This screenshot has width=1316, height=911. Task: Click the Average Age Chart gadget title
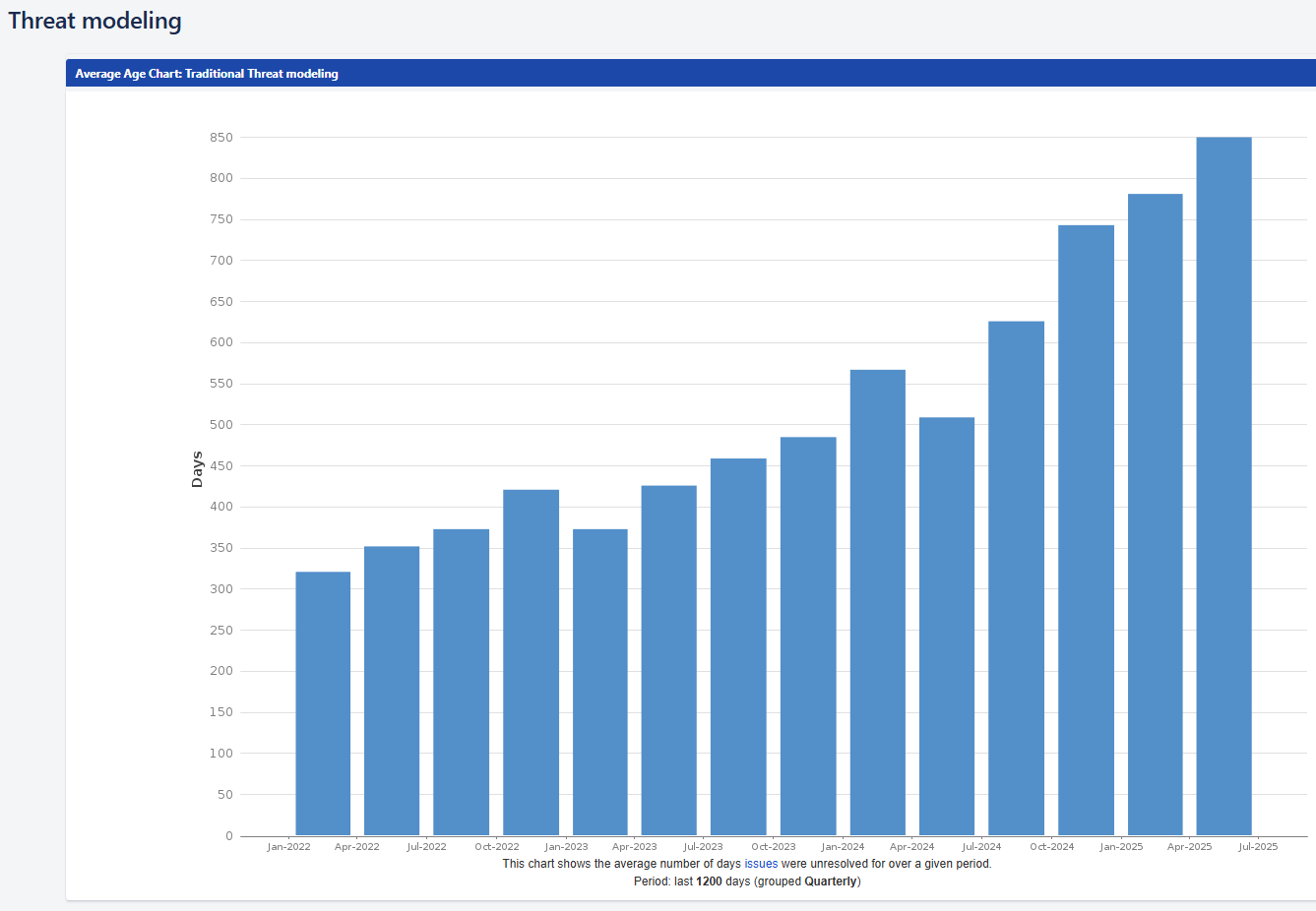pyautogui.click(x=207, y=74)
